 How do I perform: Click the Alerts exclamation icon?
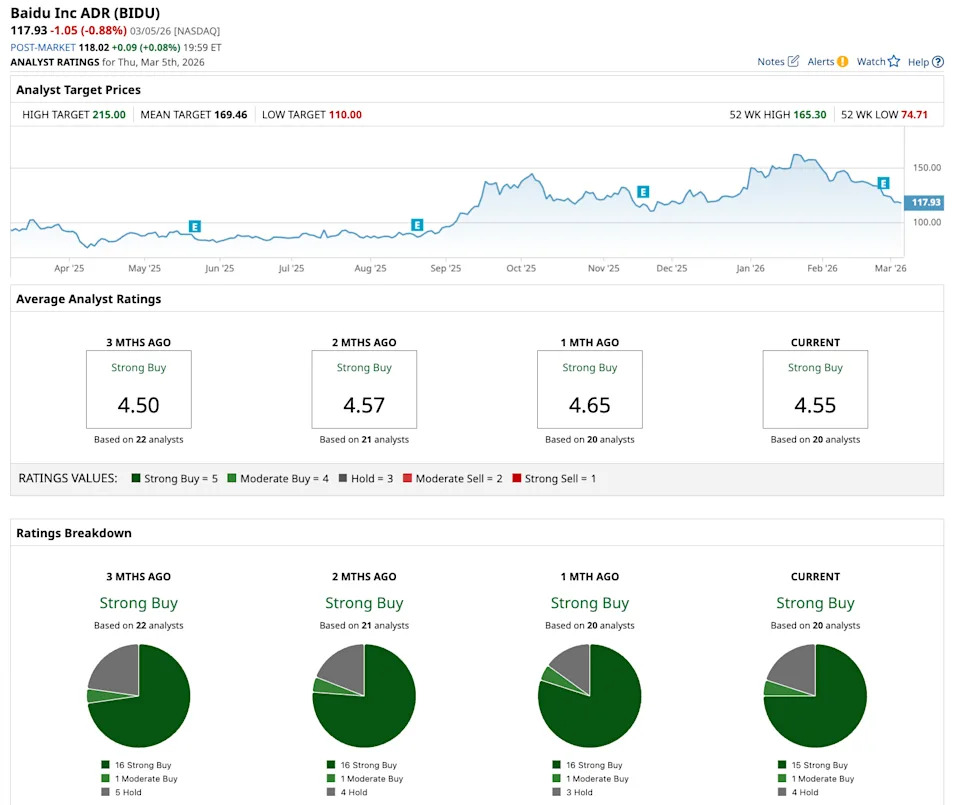point(843,61)
